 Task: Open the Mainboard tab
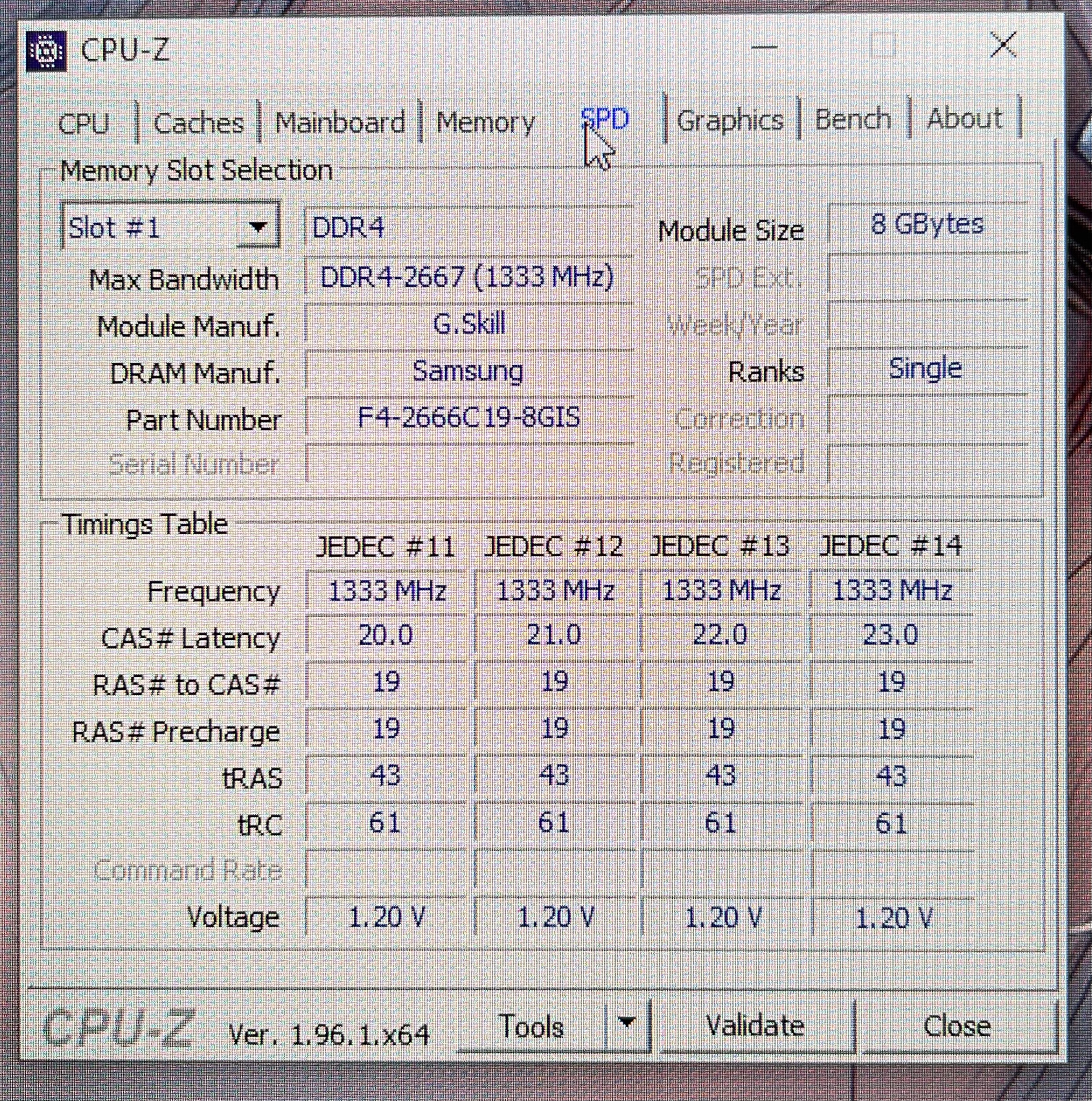[340, 122]
